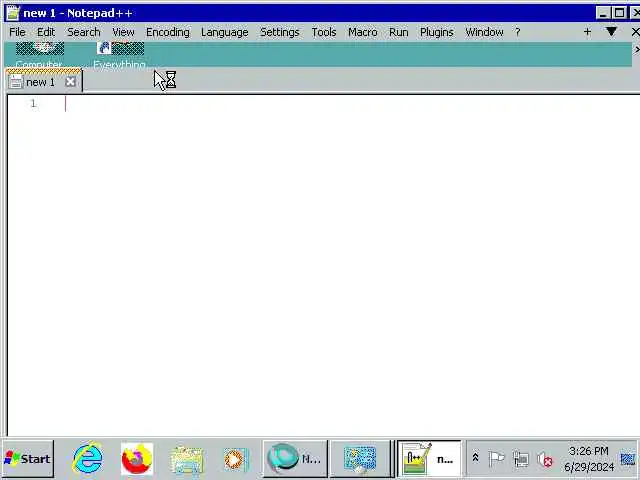Click the muted volume tray icon
The width and height of the screenshot is (640, 480).
(x=545, y=460)
